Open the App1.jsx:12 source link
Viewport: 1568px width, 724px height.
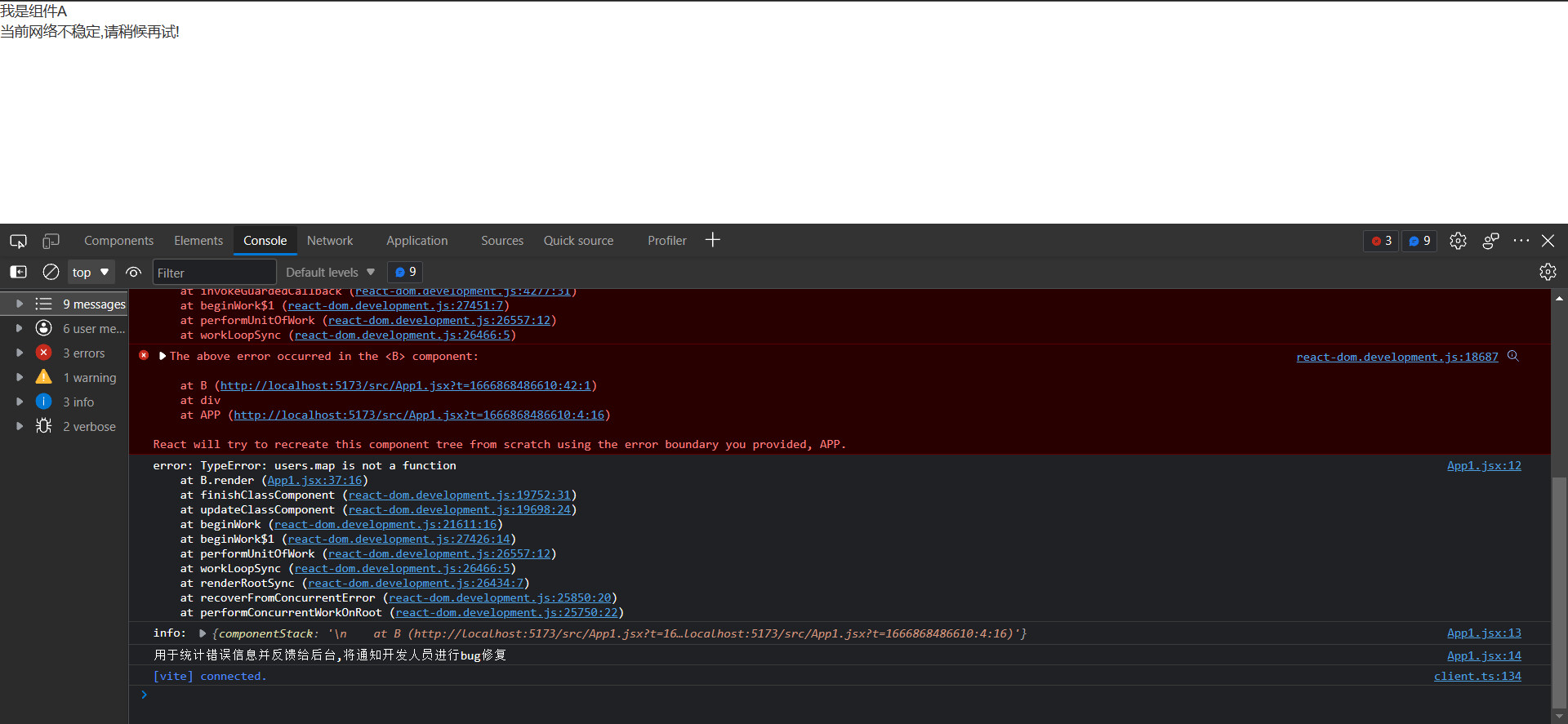(x=1484, y=466)
